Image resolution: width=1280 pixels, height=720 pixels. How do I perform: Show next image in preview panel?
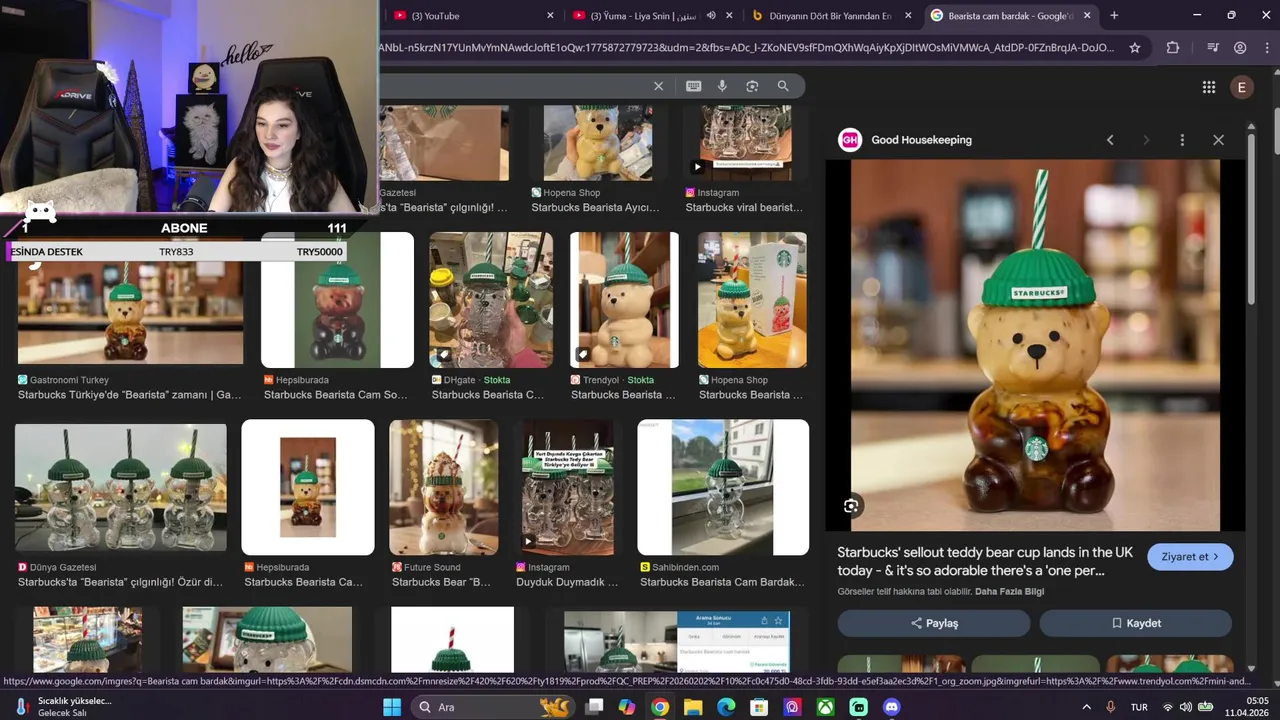pyautogui.click(x=1146, y=140)
